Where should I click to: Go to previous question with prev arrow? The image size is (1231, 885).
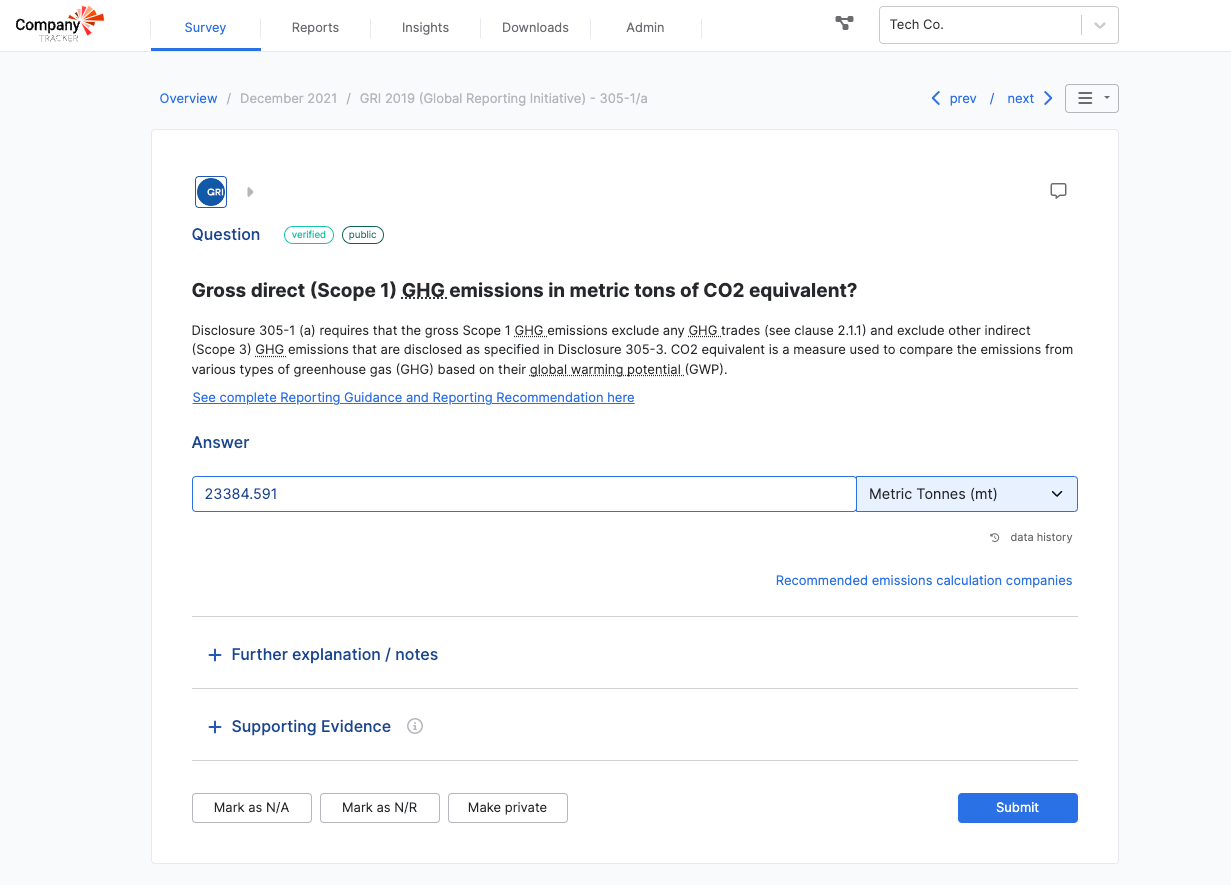[954, 98]
